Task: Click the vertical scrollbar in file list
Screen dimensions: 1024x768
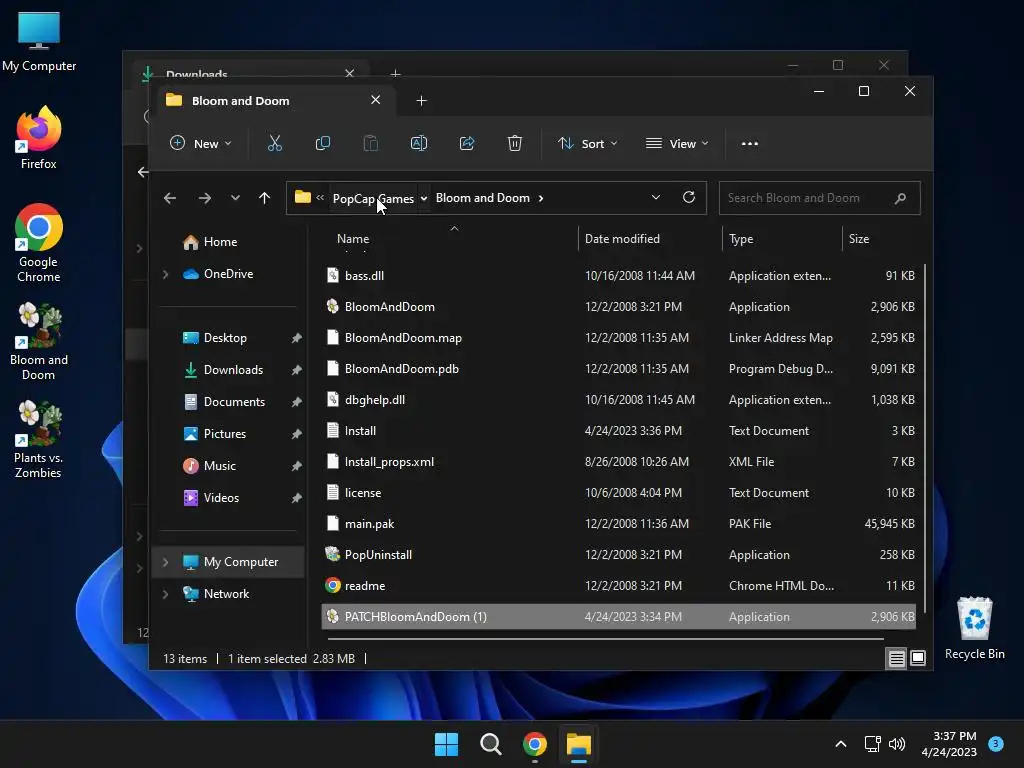Action: 923,437
